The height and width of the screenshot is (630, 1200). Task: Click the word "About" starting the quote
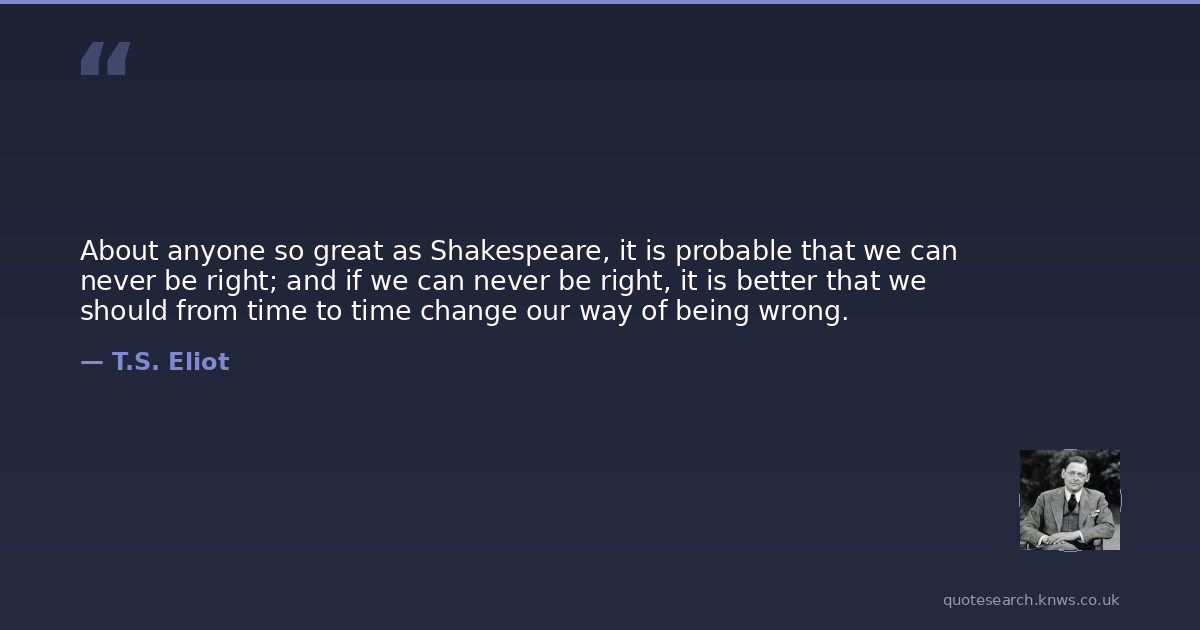119,250
